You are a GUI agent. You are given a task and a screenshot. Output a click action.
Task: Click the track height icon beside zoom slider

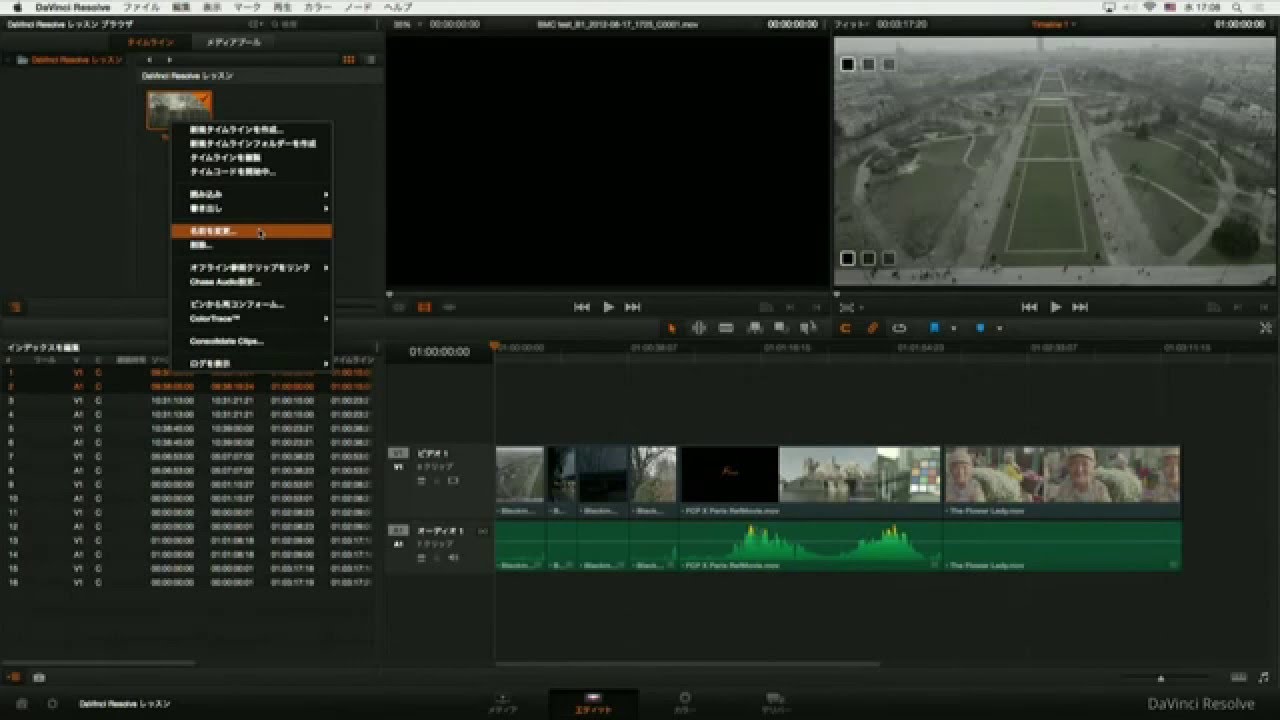[1239, 677]
